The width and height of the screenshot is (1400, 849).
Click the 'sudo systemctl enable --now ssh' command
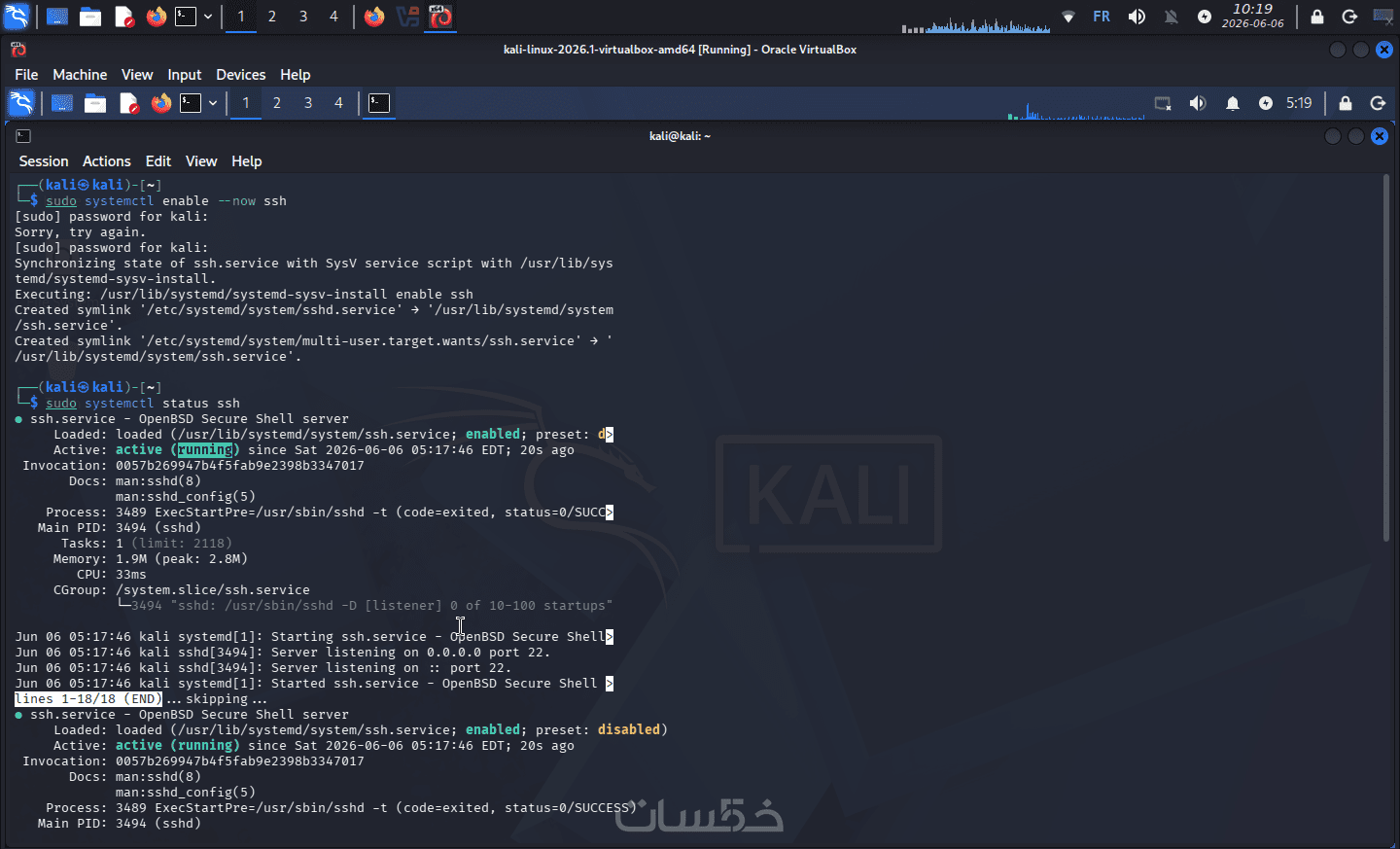pos(166,201)
